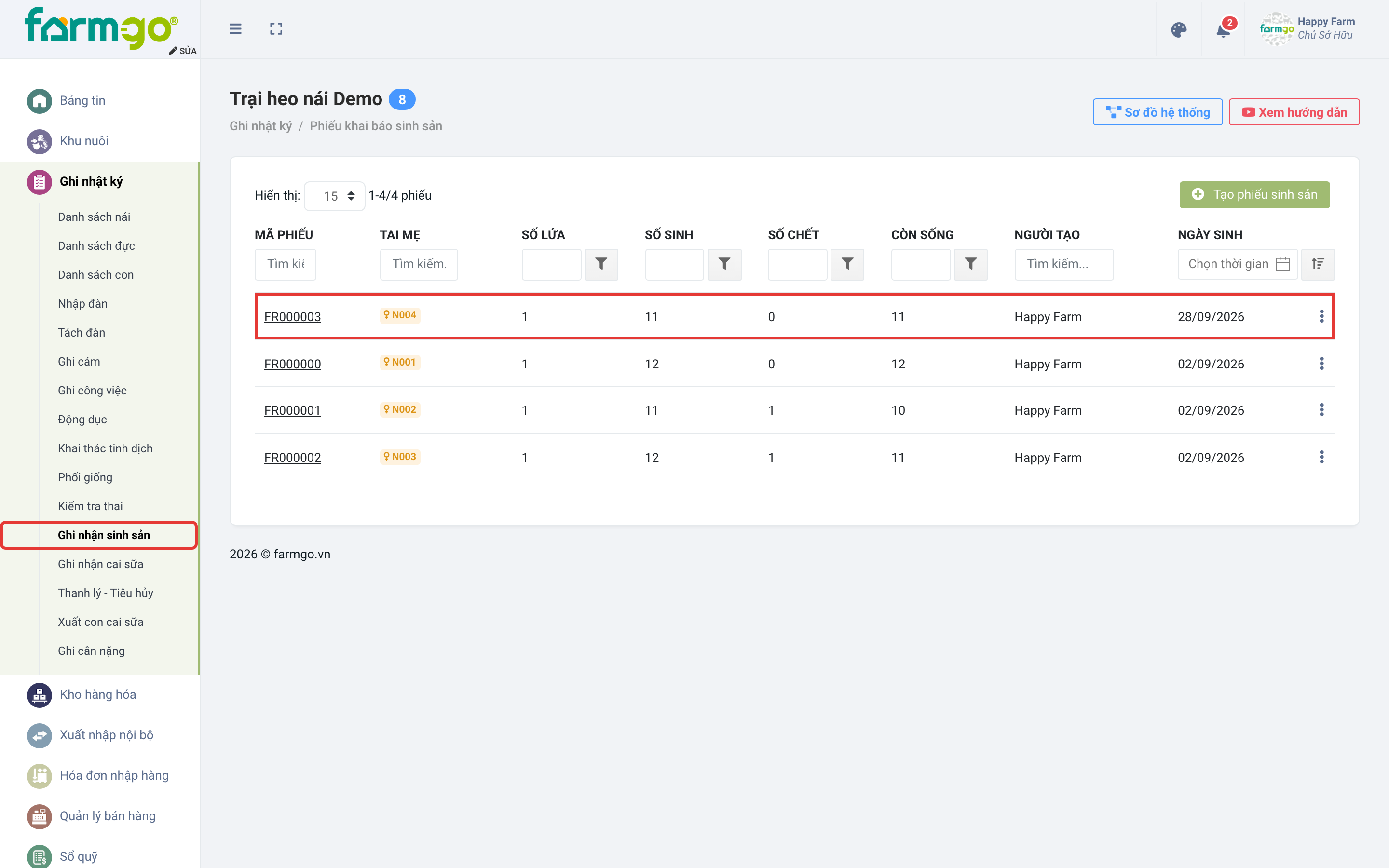Filter the SỐ CHẾT column
Image resolution: width=1389 pixels, height=868 pixels.
coord(847,264)
